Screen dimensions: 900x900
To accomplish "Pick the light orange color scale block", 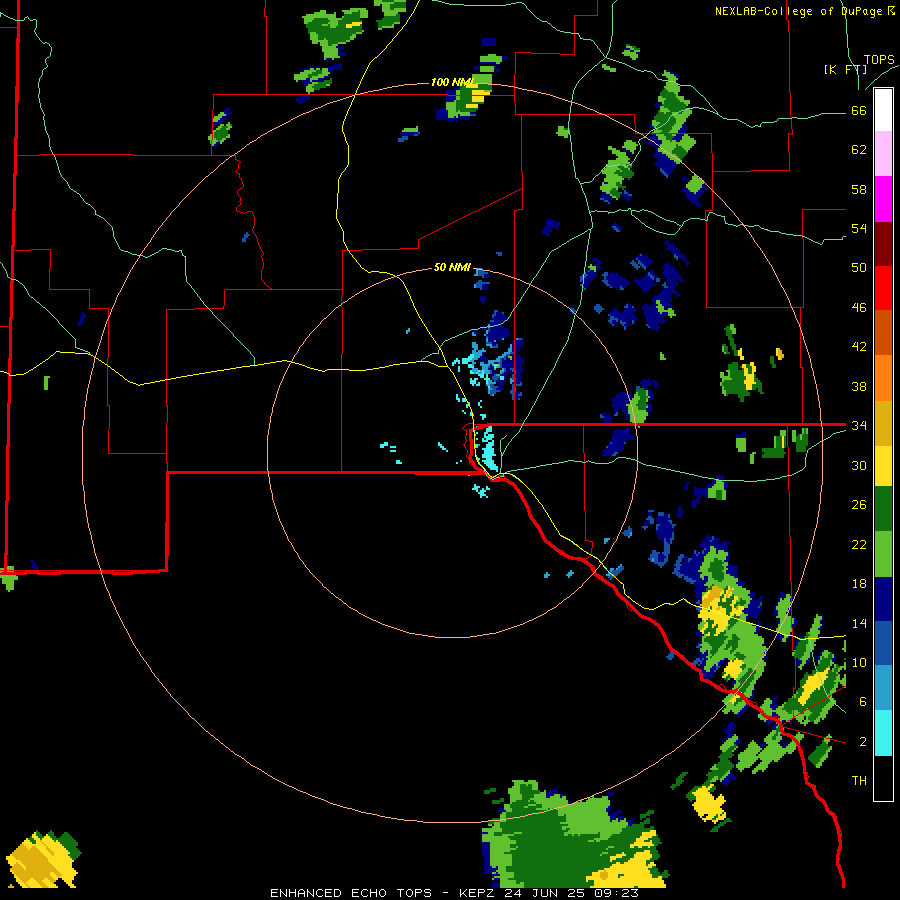I will point(883,378).
